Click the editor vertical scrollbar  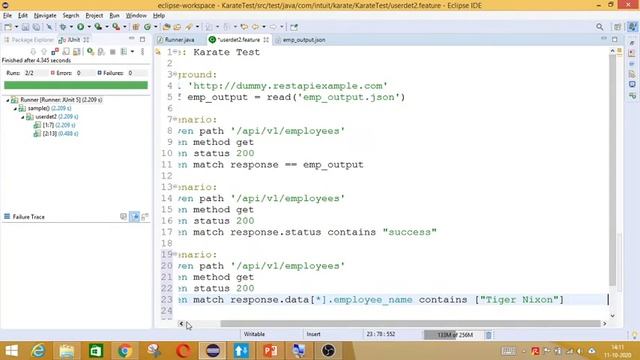pos(612,170)
